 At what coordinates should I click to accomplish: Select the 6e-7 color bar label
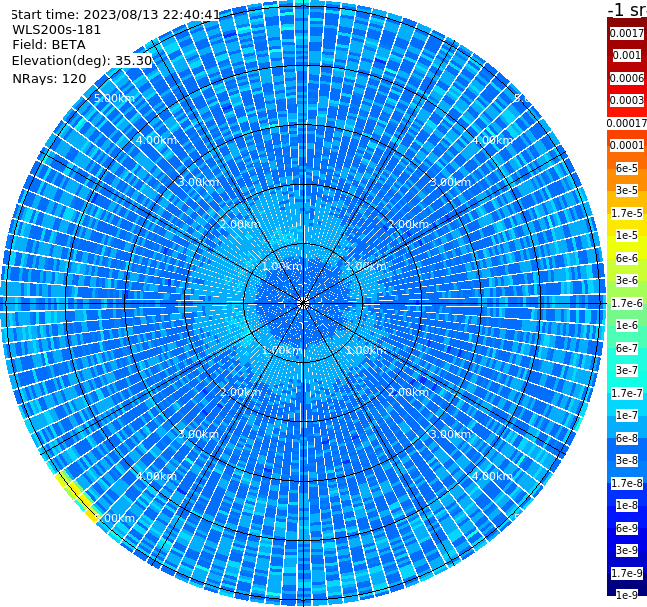pyautogui.click(x=627, y=348)
